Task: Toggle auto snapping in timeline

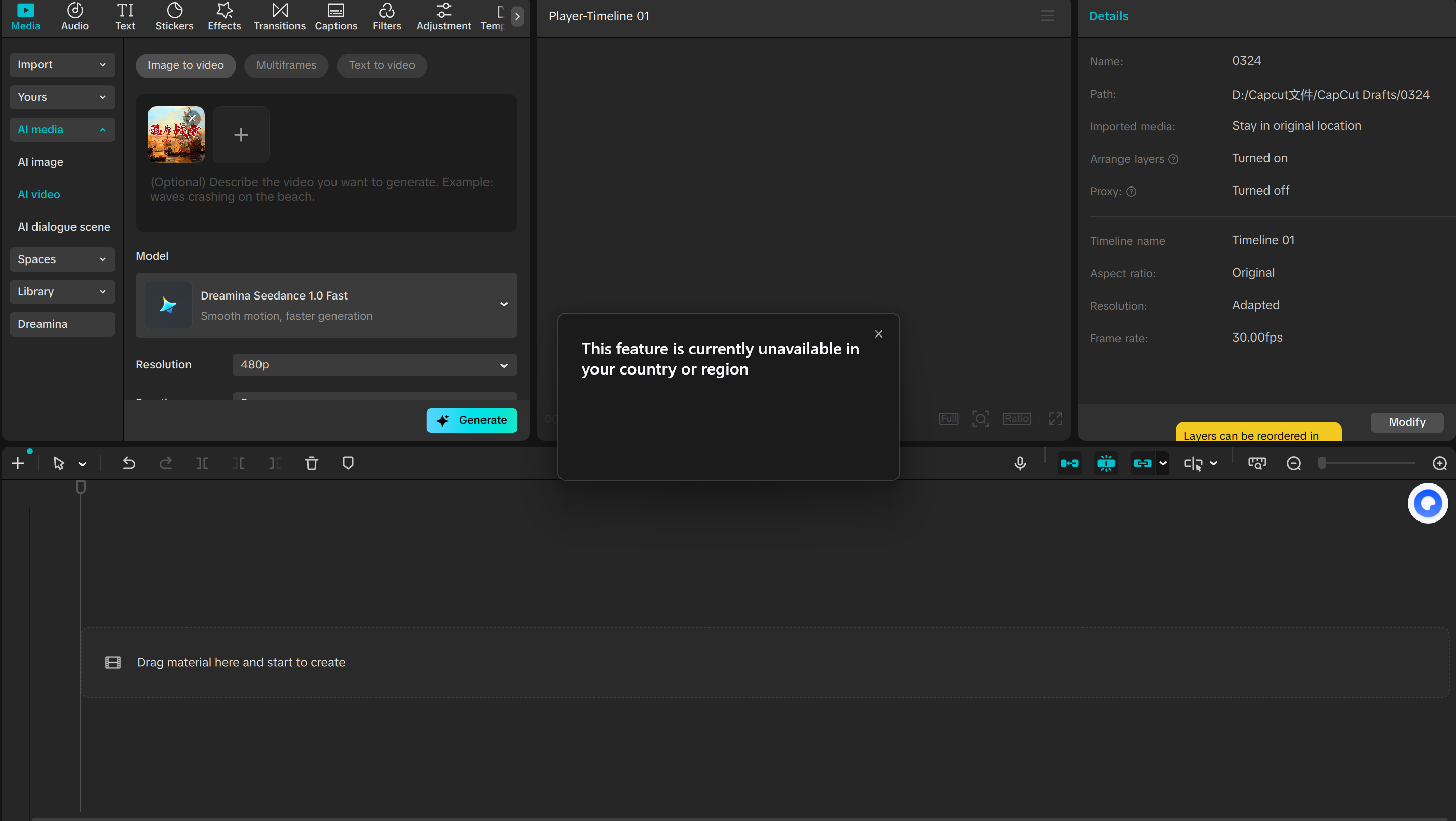Action: point(1106,463)
